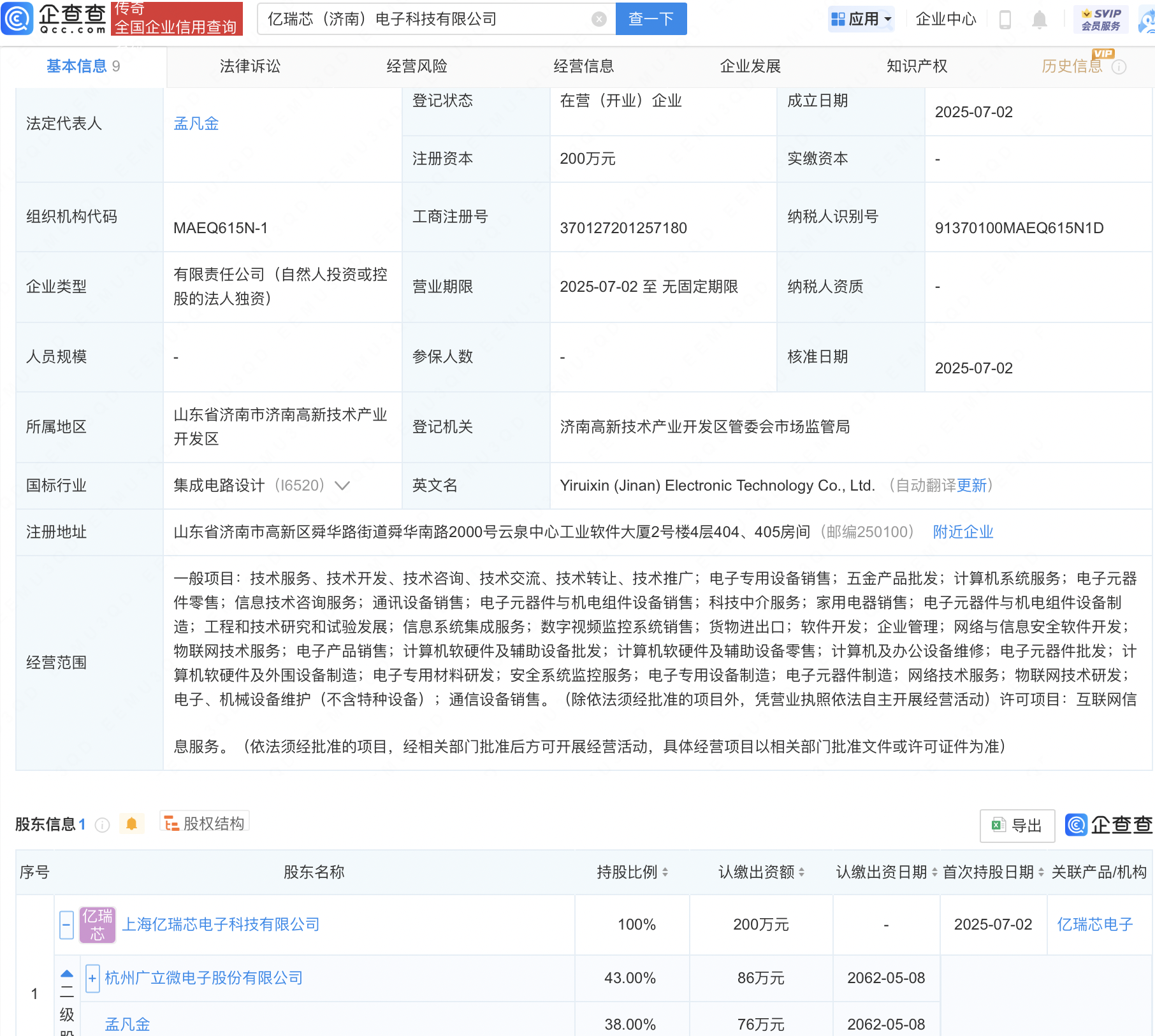1155x1036 pixels.
Task: Click the info icon next to 历史信息
Action: tap(1119, 66)
